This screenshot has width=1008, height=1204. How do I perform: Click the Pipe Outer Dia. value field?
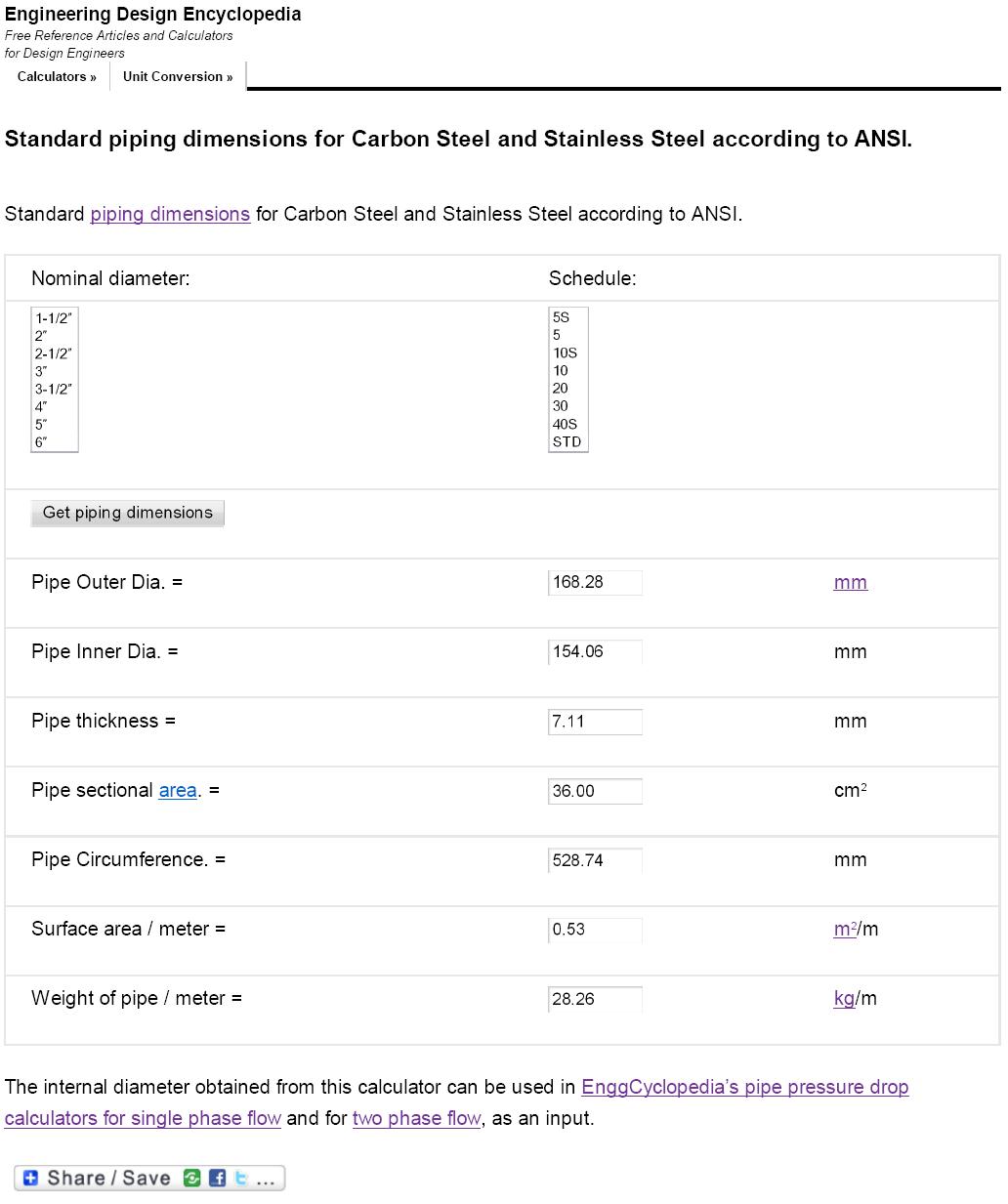(595, 582)
